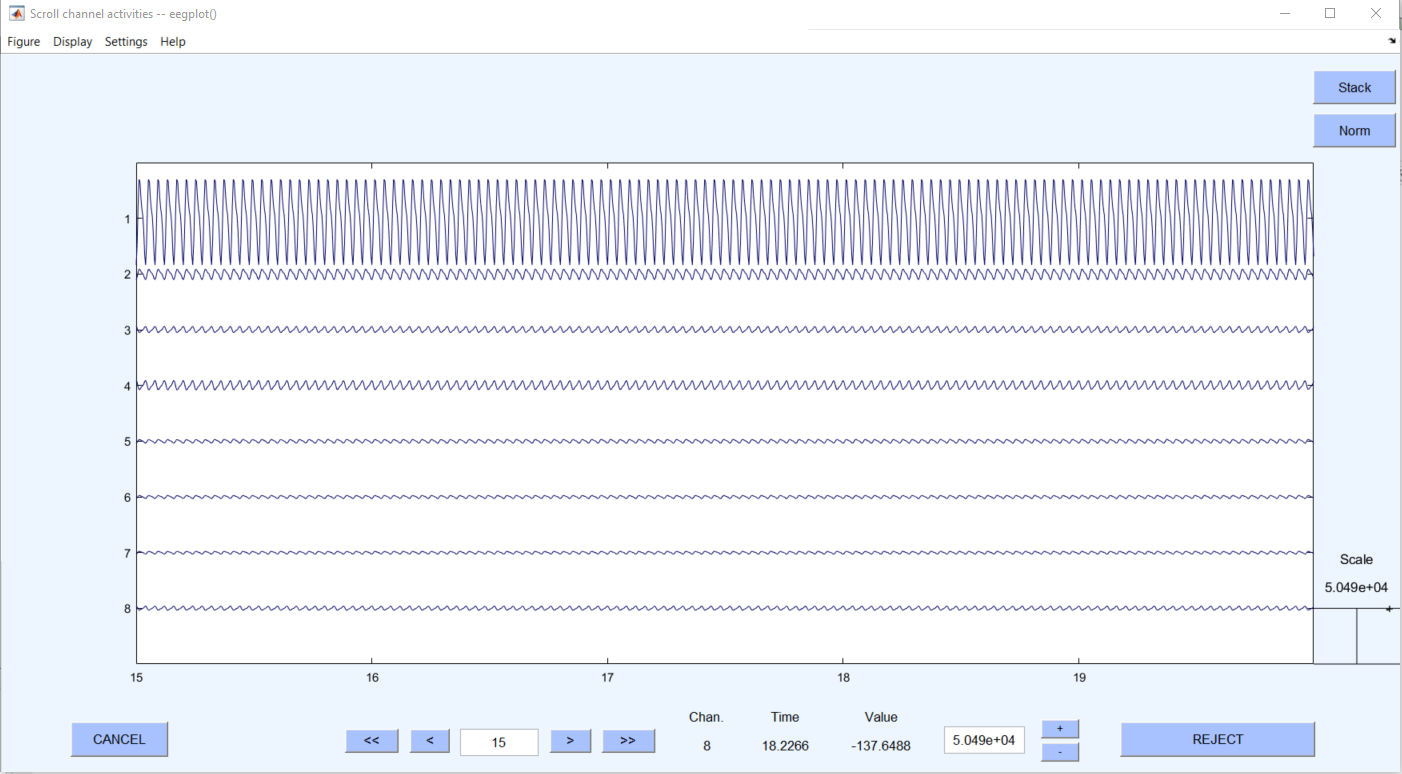This screenshot has height=774, width=1402.
Task: Decrease scale with the - button
Action: [x=1060, y=752]
